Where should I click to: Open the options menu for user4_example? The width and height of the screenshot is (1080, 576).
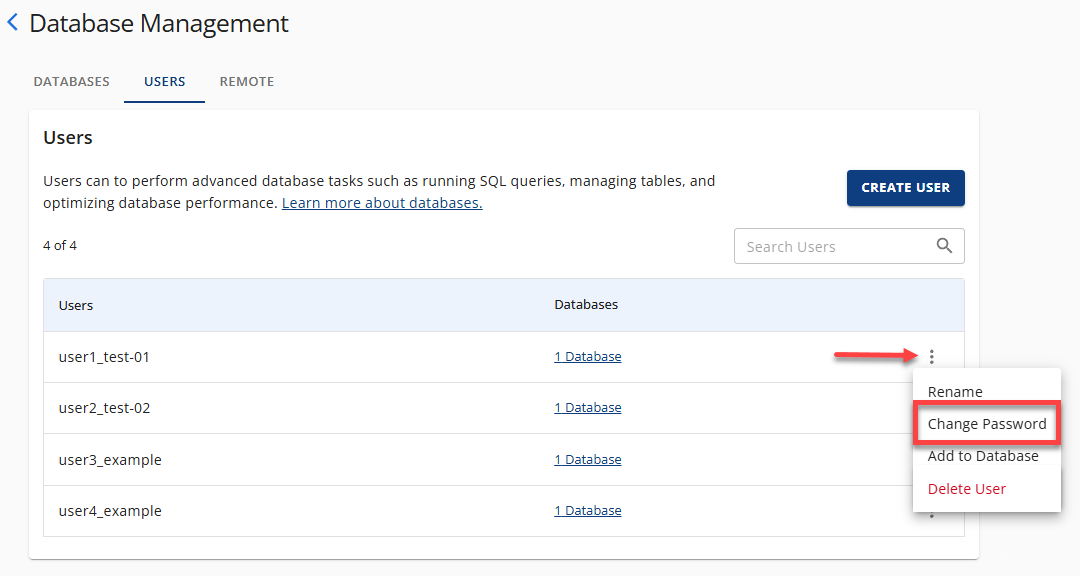(931, 511)
